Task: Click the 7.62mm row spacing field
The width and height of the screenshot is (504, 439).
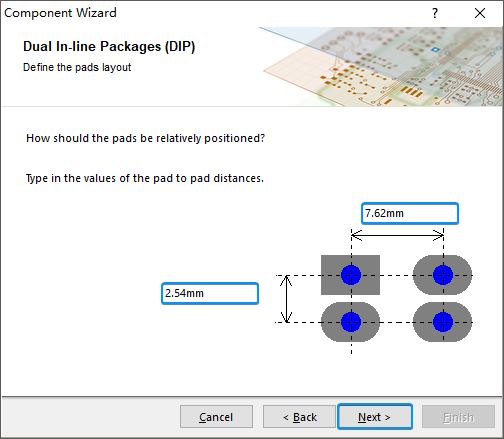Action: 410,213
